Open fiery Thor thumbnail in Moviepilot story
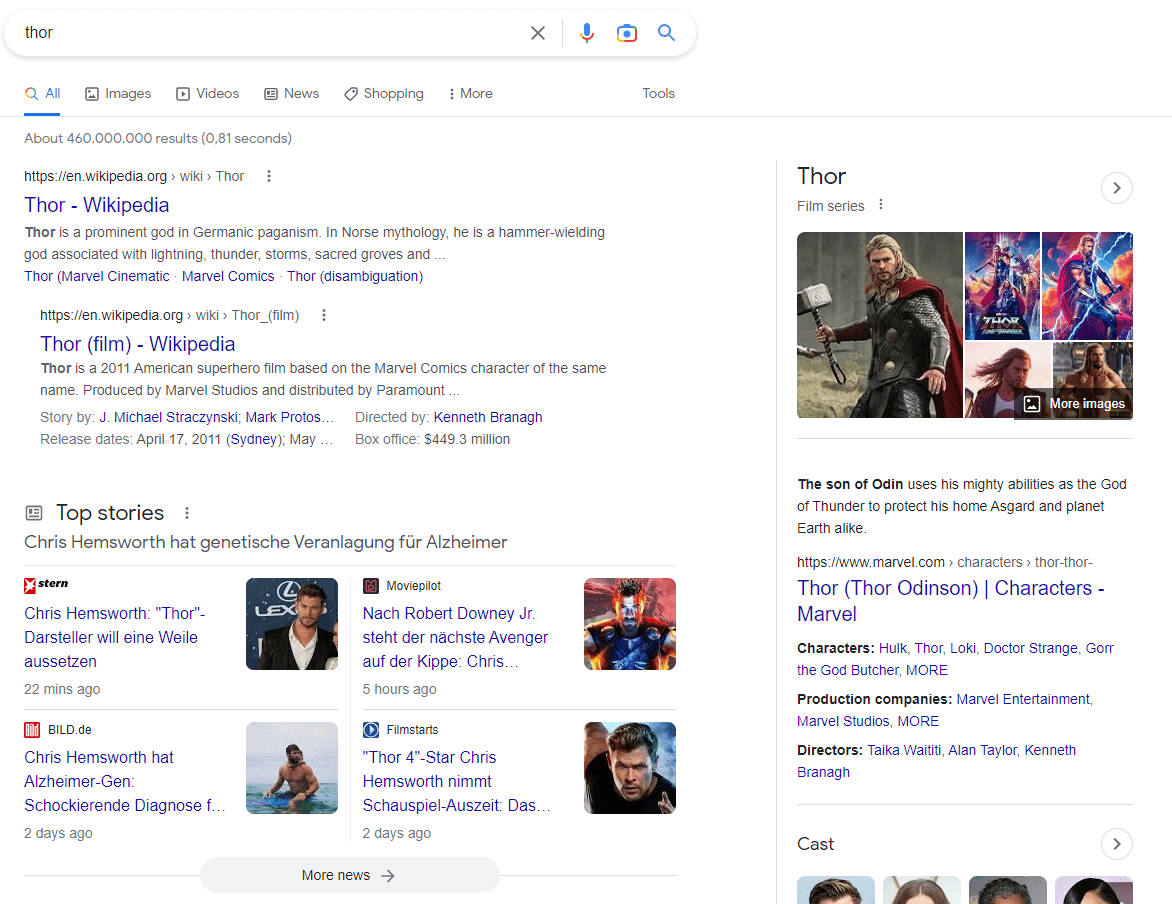The height and width of the screenshot is (904, 1172). (x=629, y=624)
